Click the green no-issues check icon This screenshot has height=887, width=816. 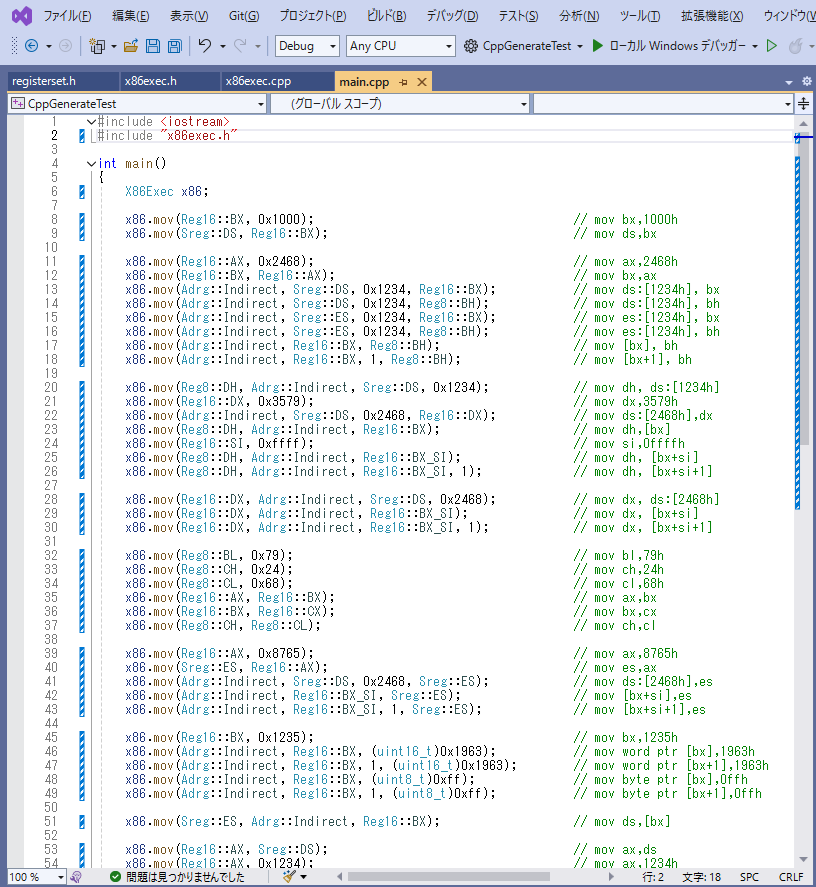click(x=115, y=877)
